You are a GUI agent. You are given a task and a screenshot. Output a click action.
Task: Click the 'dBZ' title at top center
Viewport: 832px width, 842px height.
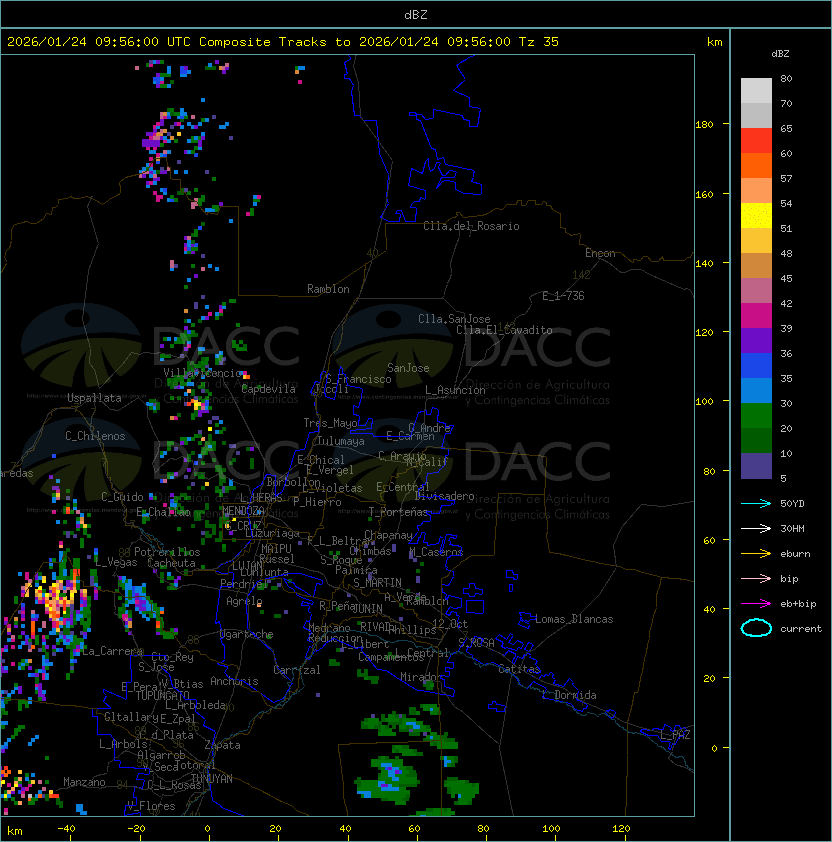click(x=416, y=15)
